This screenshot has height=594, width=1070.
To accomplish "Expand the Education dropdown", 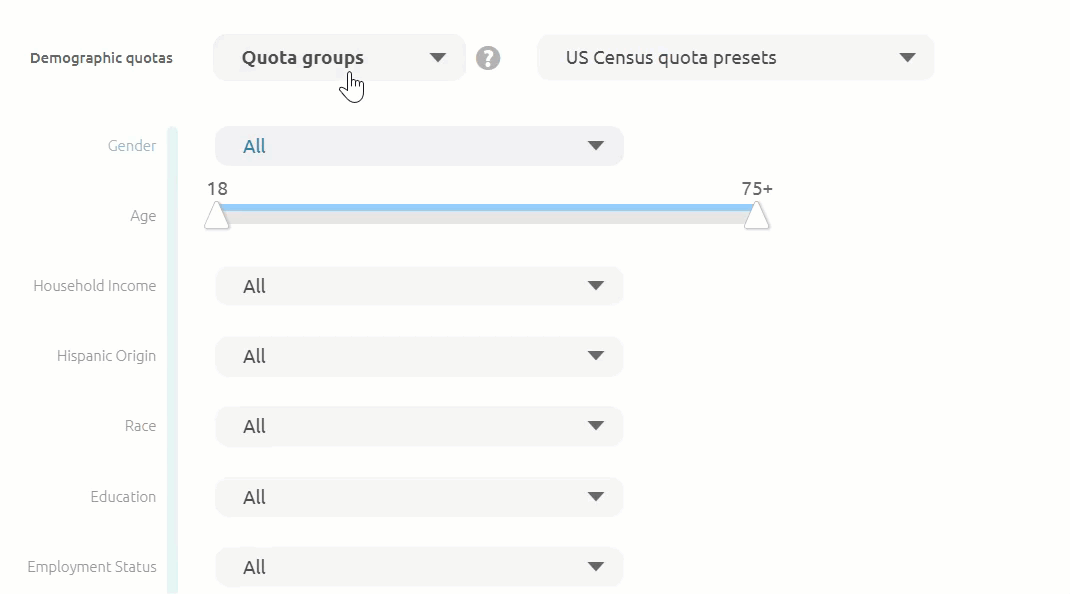I will pyautogui.click(x=419, y=497).
